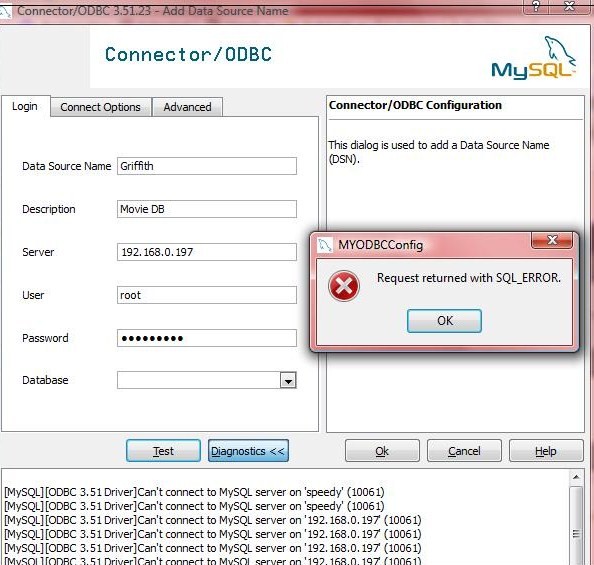The height and width of the screenshot is (565, 594).
Task: Click the Data Source Name field containing Griffith
Action: coord(207,166)
